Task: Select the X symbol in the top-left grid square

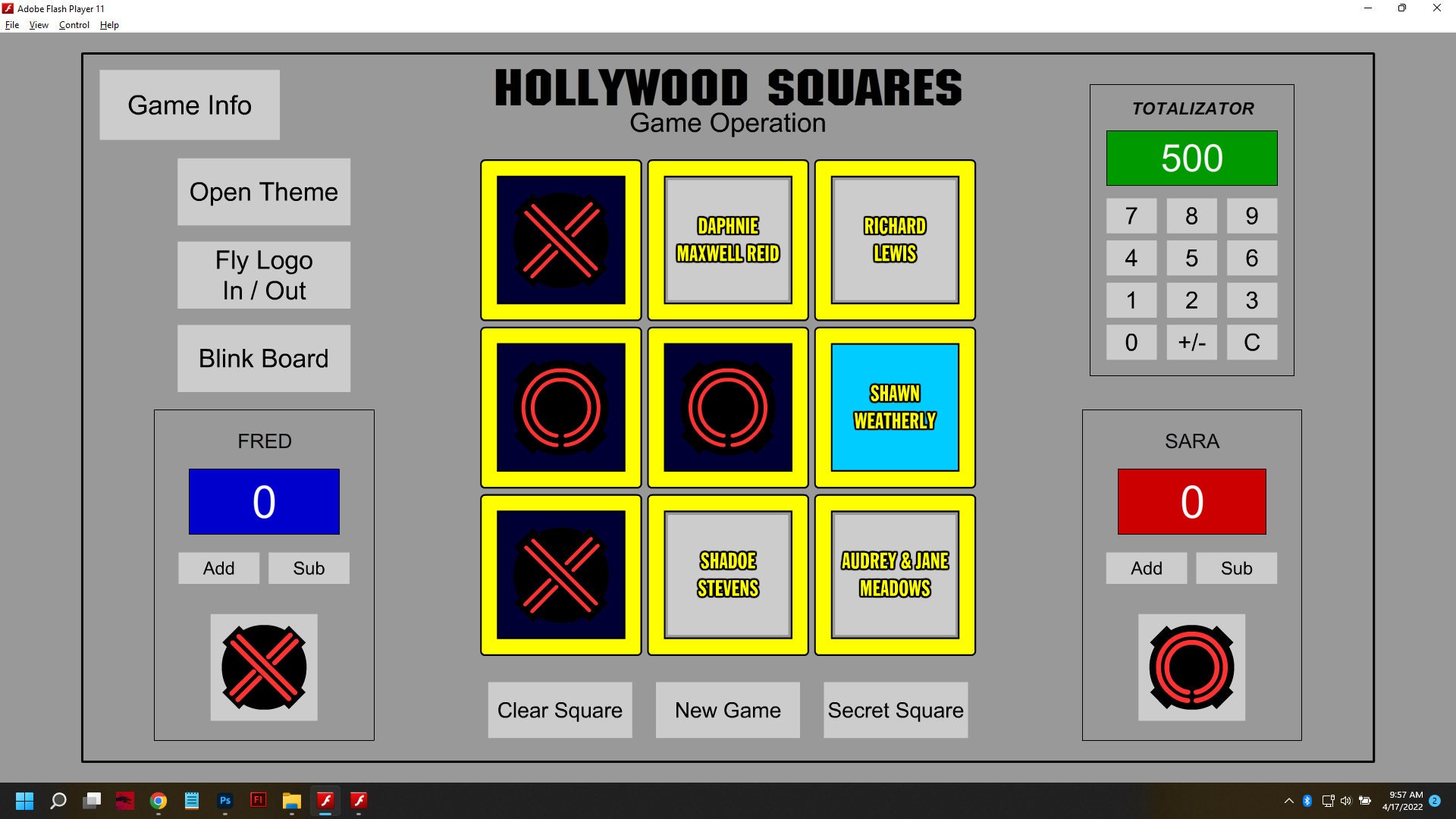Action: (560, 240)
